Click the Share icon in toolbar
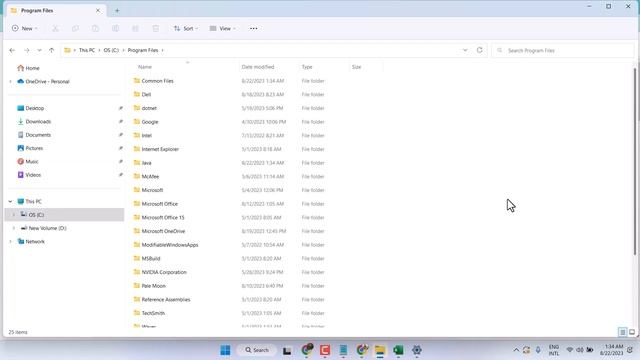 [136, 29]
